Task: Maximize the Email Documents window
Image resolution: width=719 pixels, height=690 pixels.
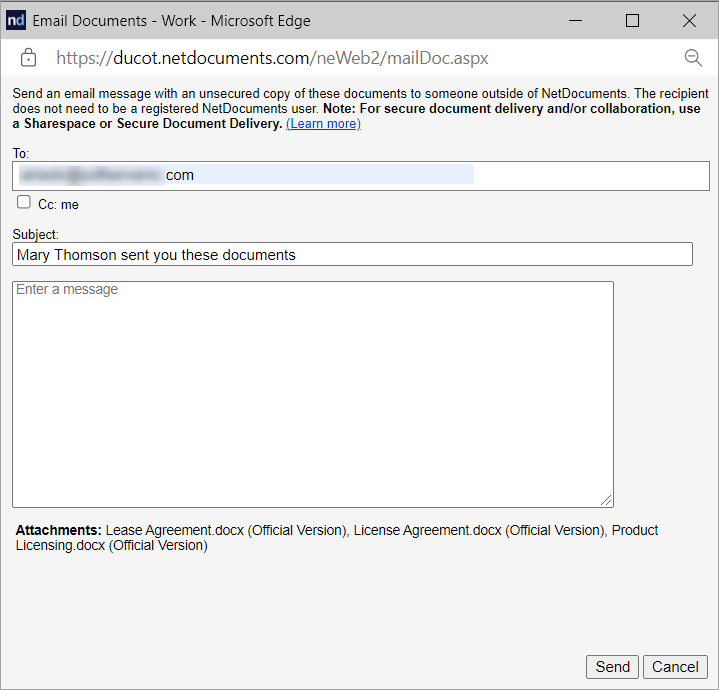Action: click(632, 20)
